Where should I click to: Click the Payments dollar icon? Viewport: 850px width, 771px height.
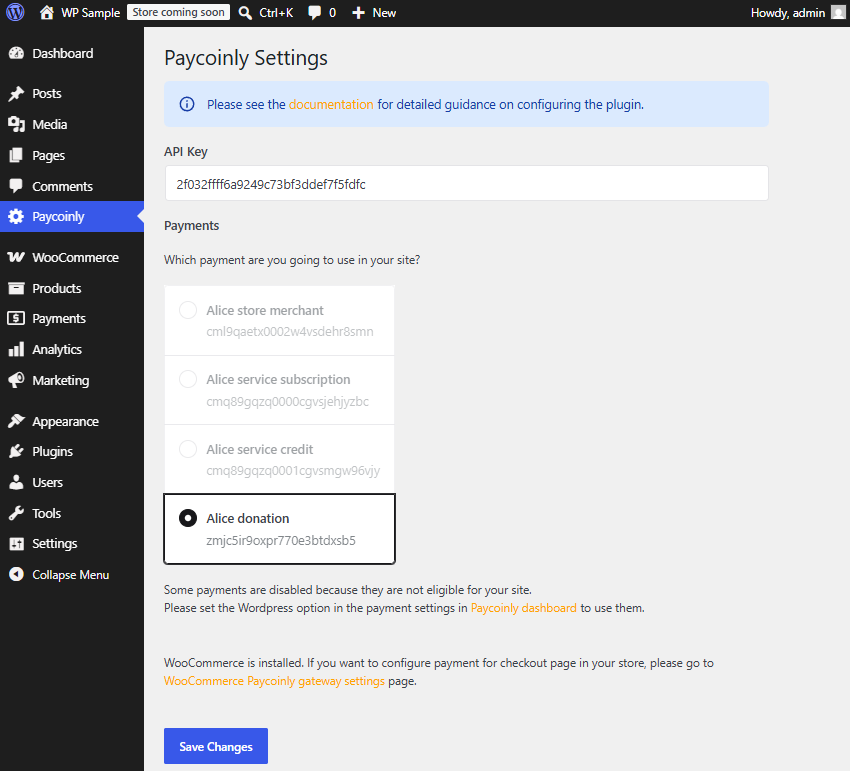point(16,318)
